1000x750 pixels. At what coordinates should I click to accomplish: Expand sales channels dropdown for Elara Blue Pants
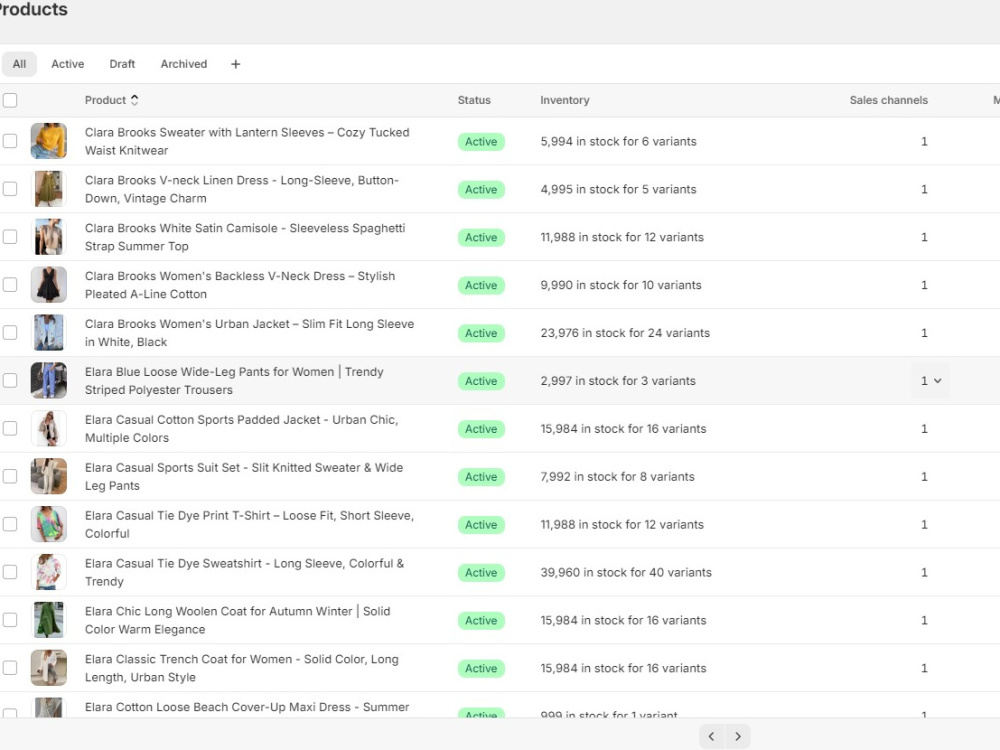click(930, 381)
